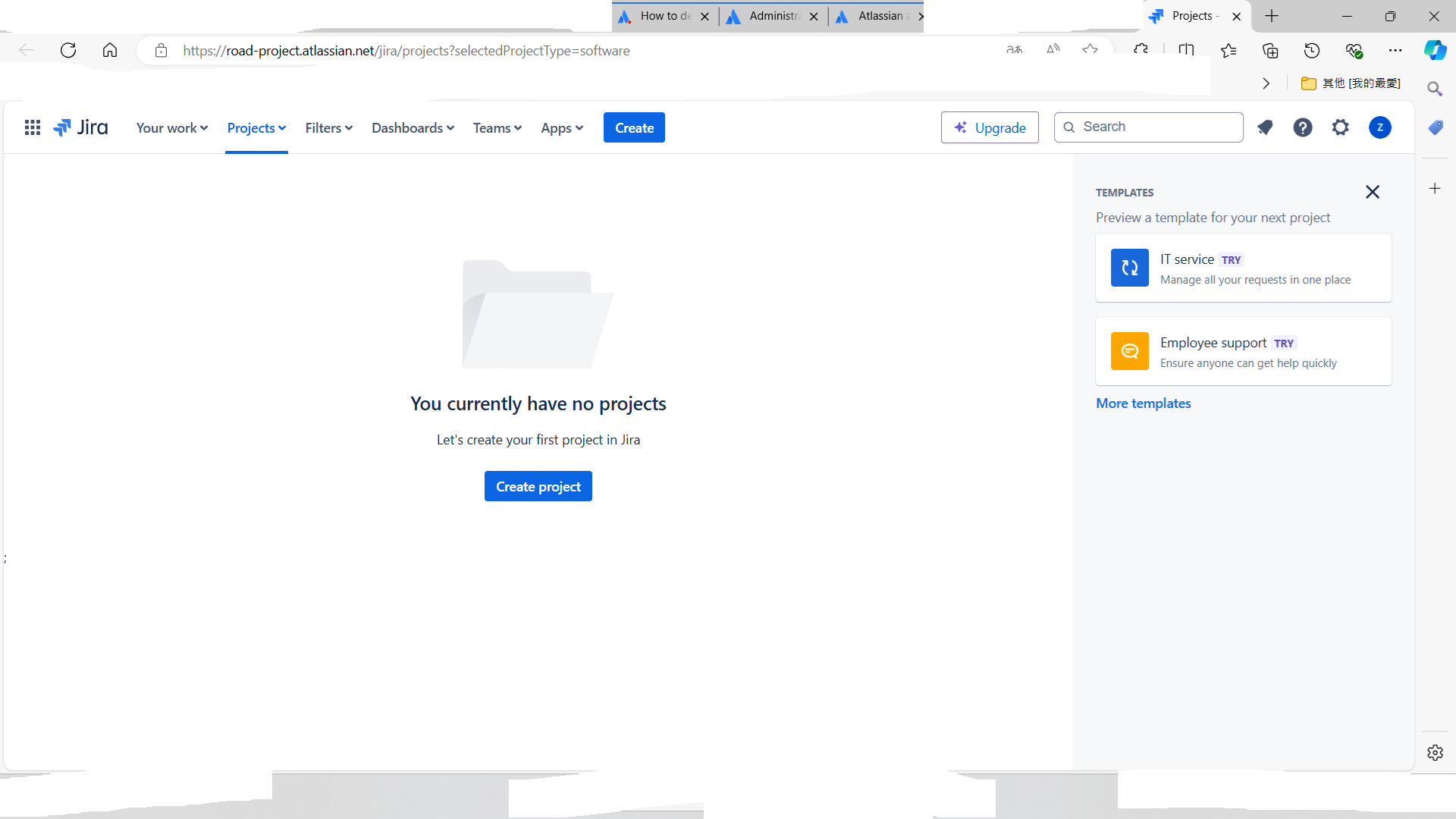Dismiss the Templates panel
This screenshot has width=1456, height=819.
pos(1373,192)
